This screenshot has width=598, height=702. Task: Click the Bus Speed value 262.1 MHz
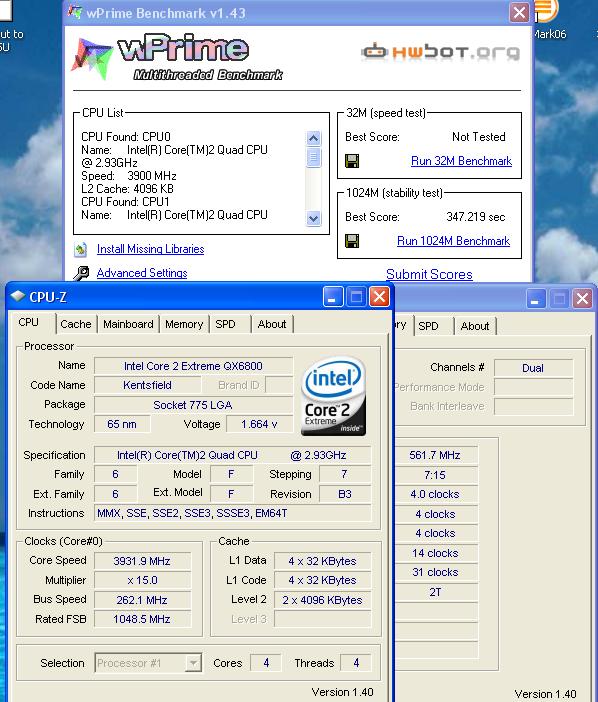pos(142,600)
